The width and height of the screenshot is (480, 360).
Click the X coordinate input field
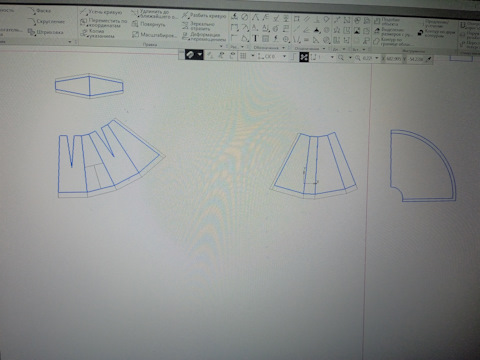point(394,59)
